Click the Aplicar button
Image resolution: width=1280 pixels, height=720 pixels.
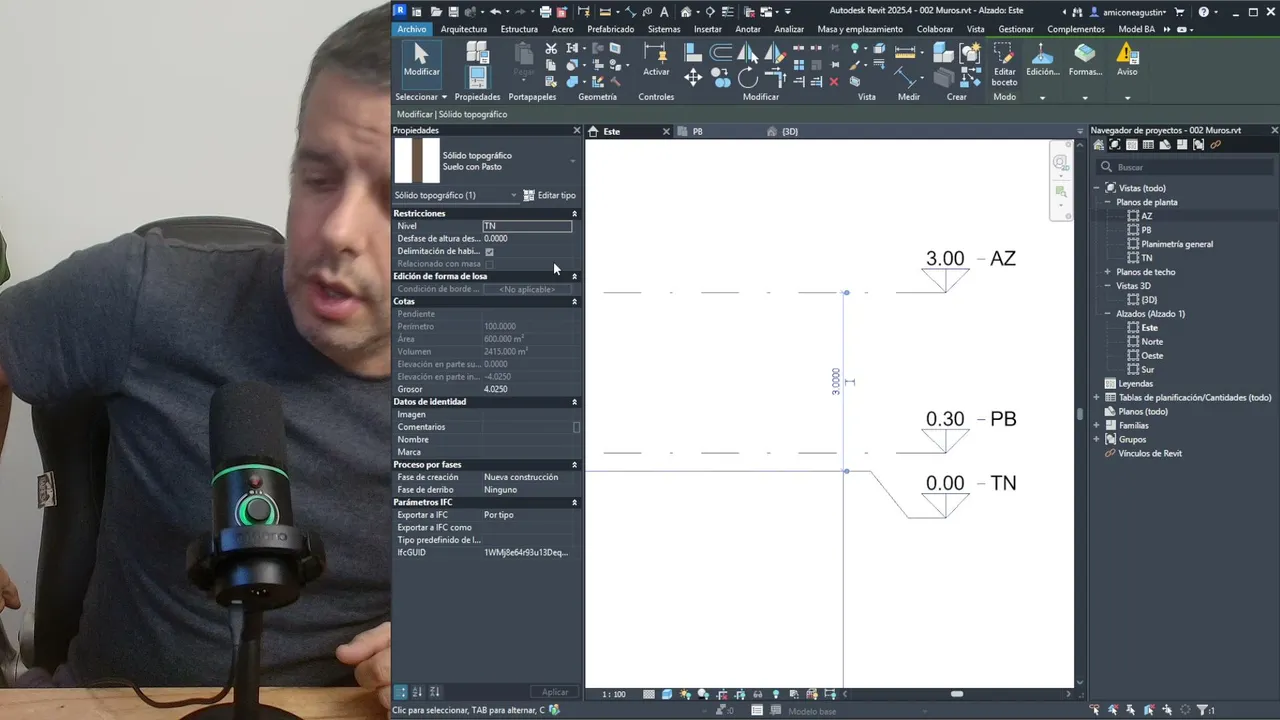pyautogui.click(x=555, y=692)
